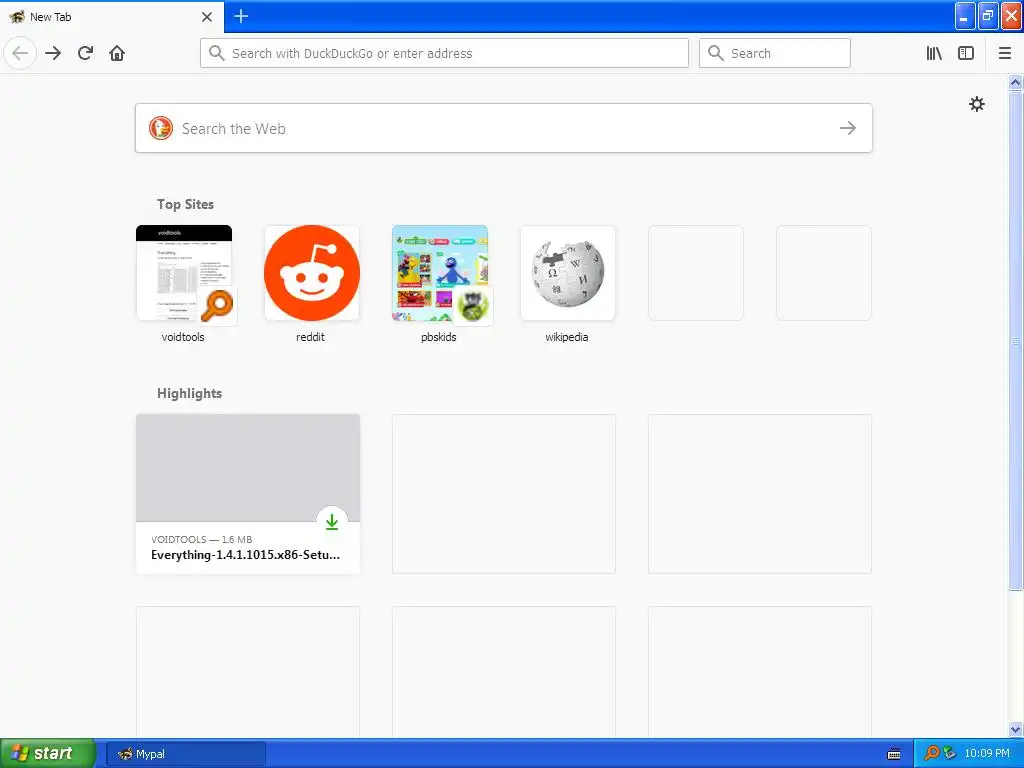Reload the current page
This screenshot has width=1024, height=768.
click(x=86, y=53)
